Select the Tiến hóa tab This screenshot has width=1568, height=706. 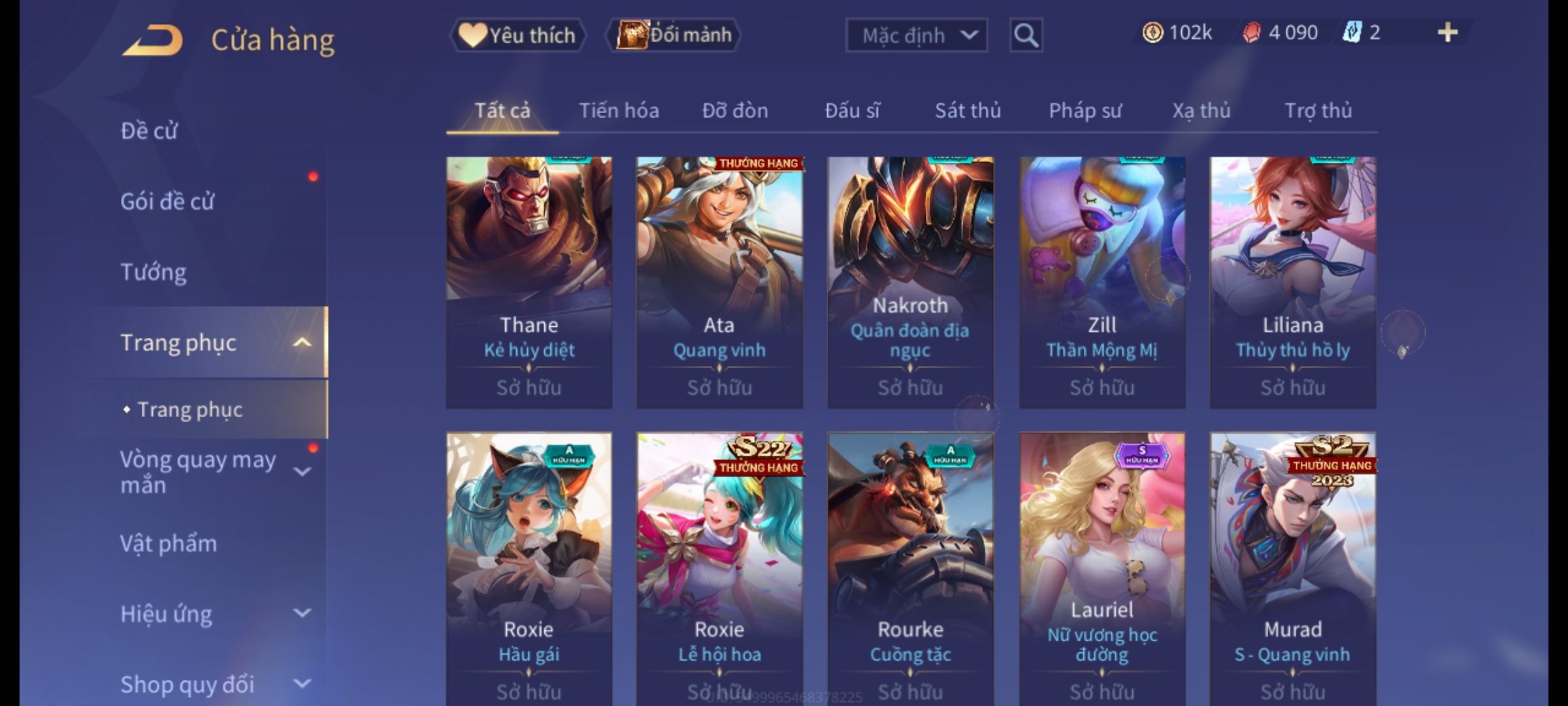click(619, 110)
